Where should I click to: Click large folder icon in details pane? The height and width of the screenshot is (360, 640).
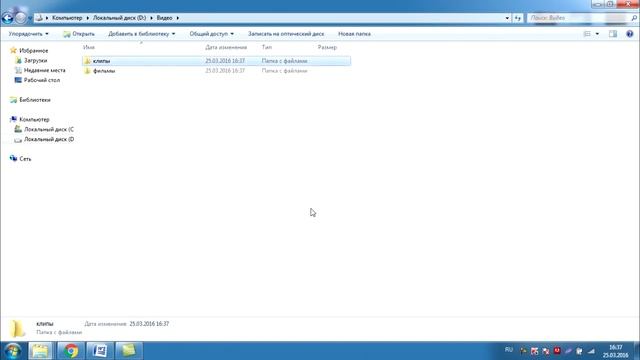[x=17, y=329]
